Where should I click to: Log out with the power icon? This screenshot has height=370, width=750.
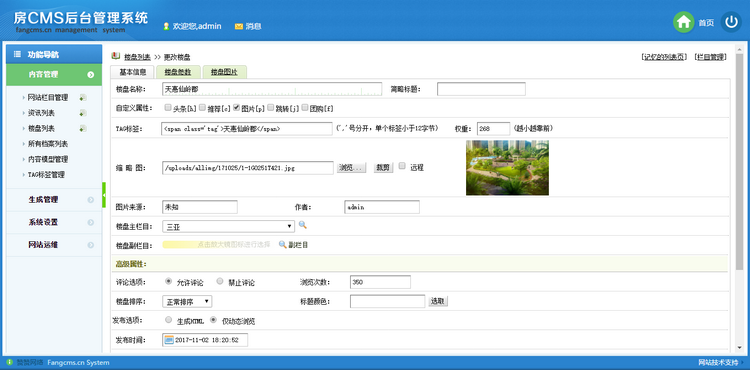(x=731, y=22)
